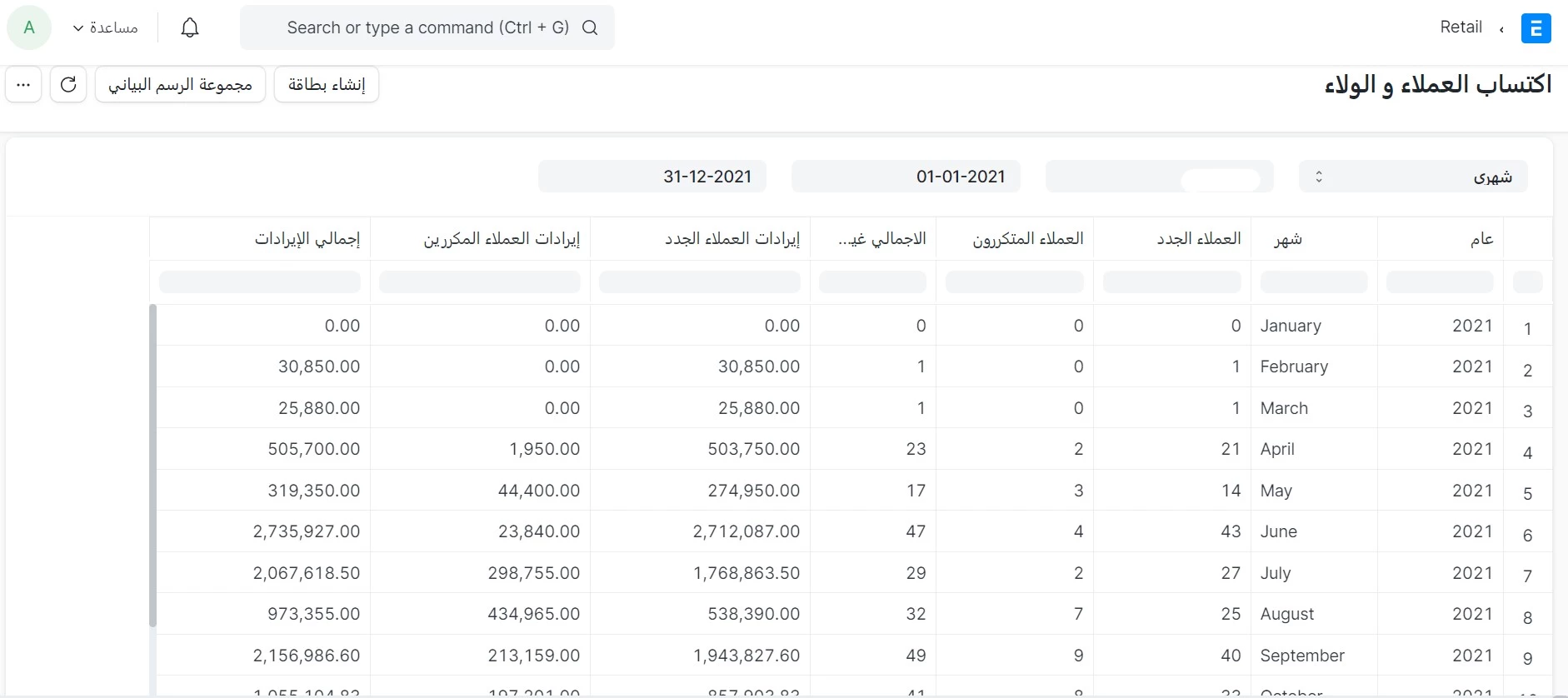
Task: Filter the عام column via its filter box
Action: 1440,282
